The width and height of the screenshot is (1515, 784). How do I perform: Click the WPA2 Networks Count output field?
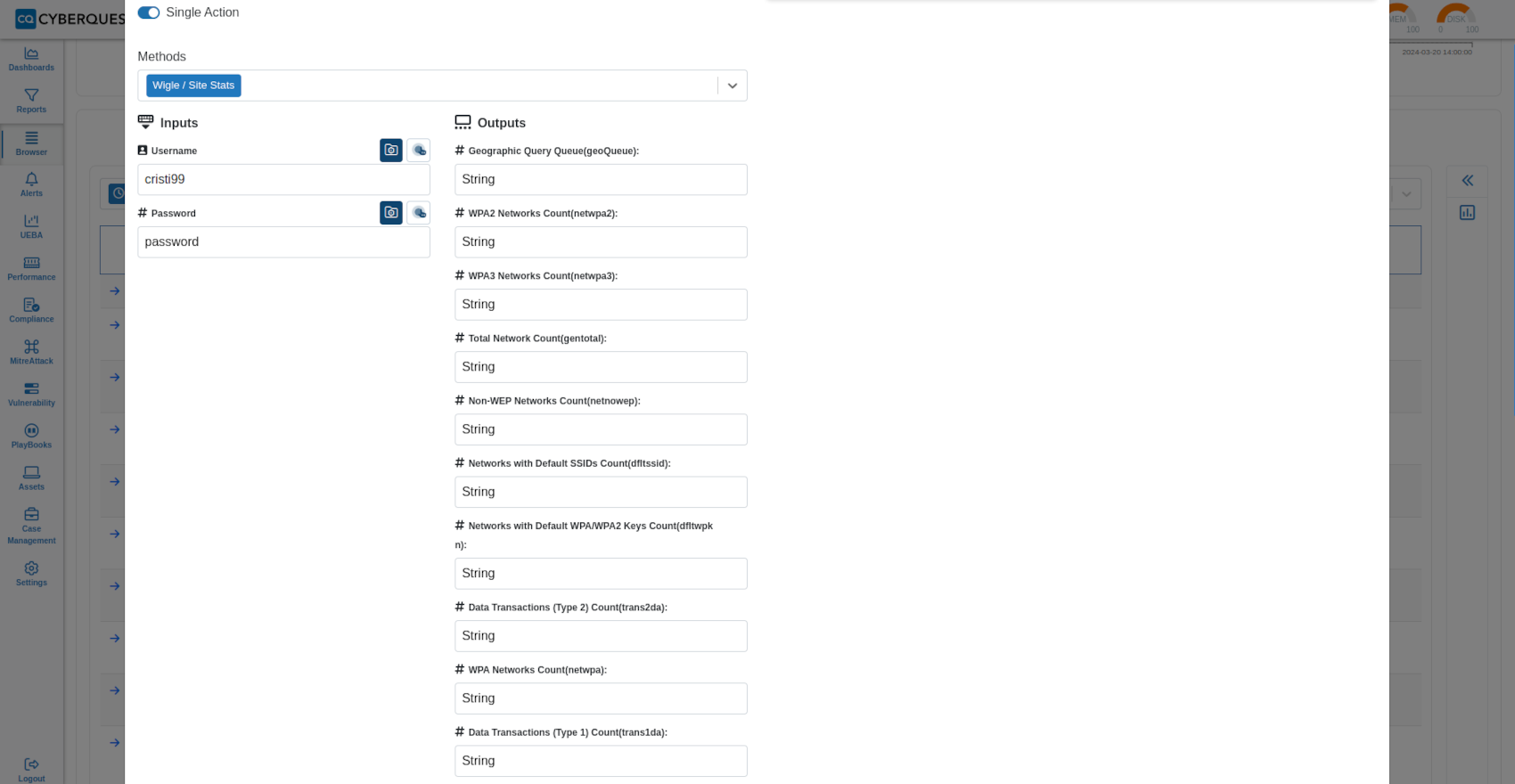tap(601, 241)
